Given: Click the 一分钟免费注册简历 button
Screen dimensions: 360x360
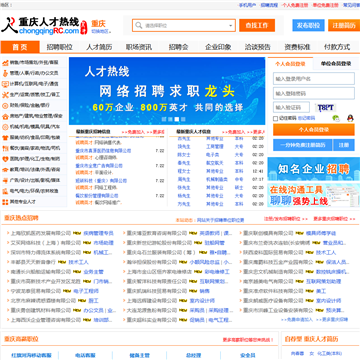Looking at the screenshot, I should click(x=303, y=145).
